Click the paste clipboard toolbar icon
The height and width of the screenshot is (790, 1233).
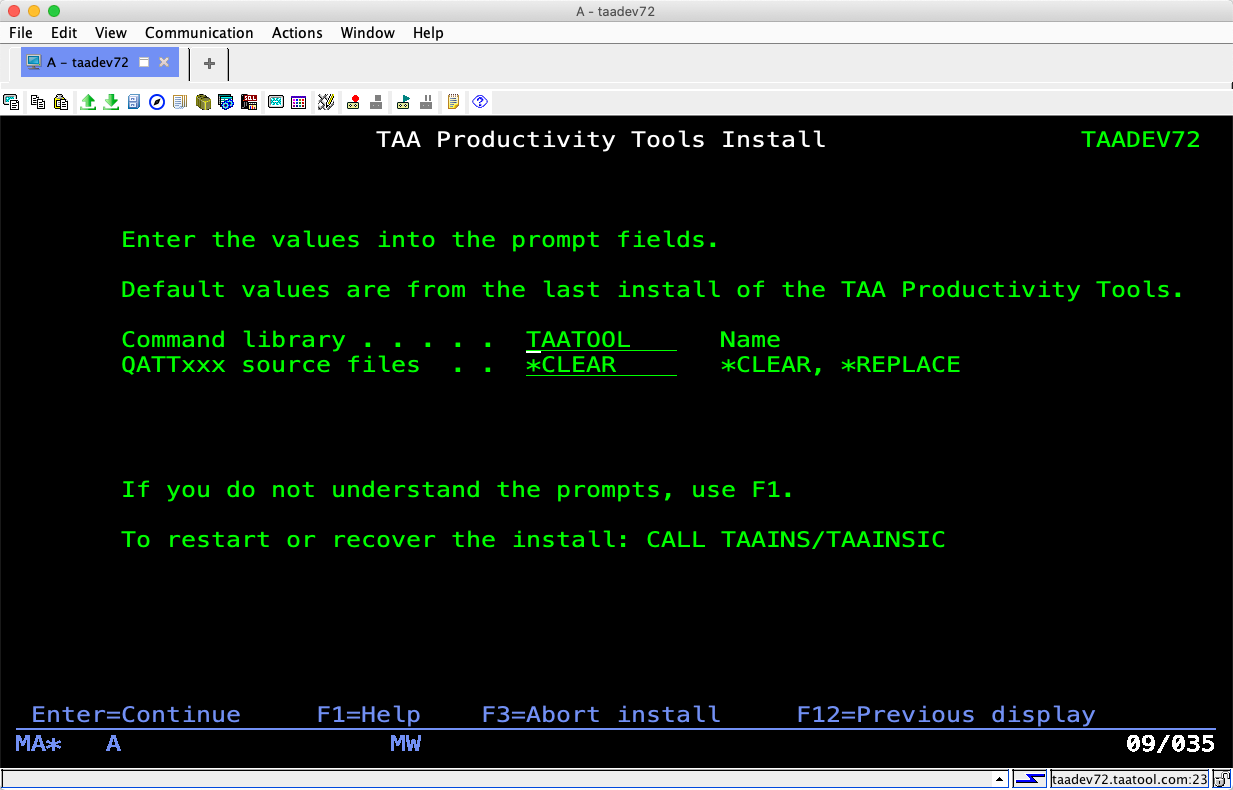coord(61,102)
